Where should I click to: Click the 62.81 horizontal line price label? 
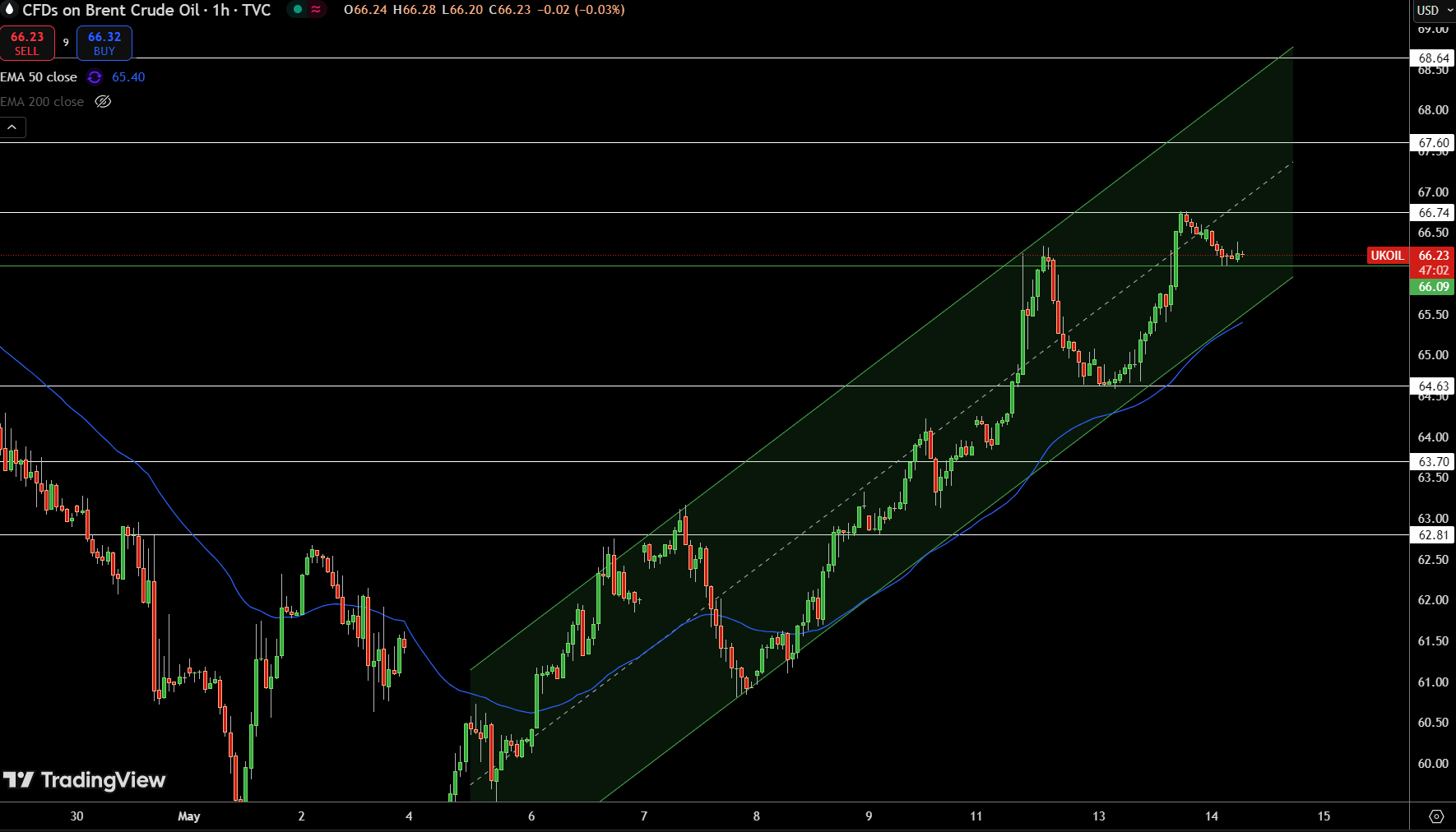tap(1433, 535)
